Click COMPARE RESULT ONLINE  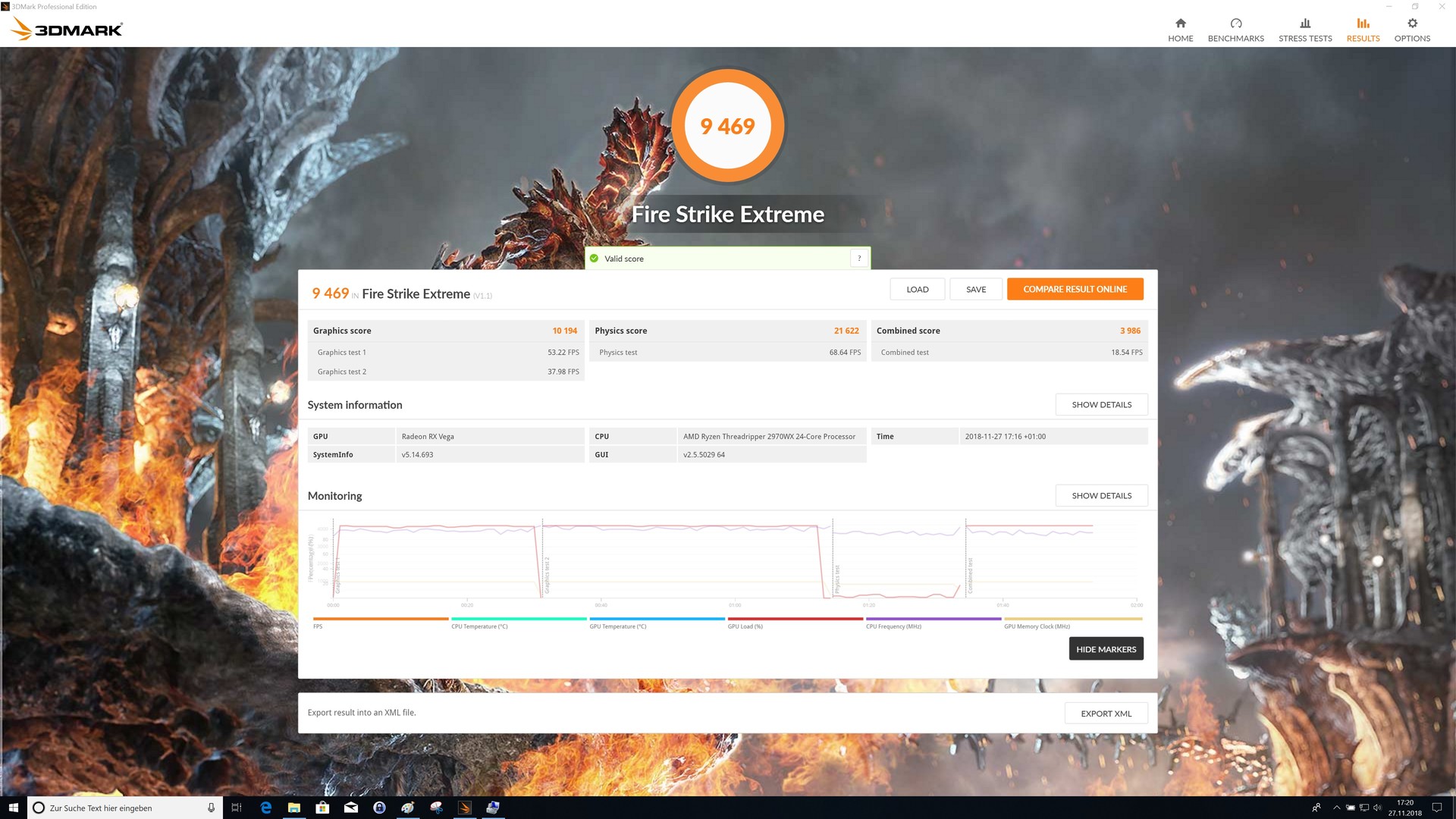[x=1075, y=289]
